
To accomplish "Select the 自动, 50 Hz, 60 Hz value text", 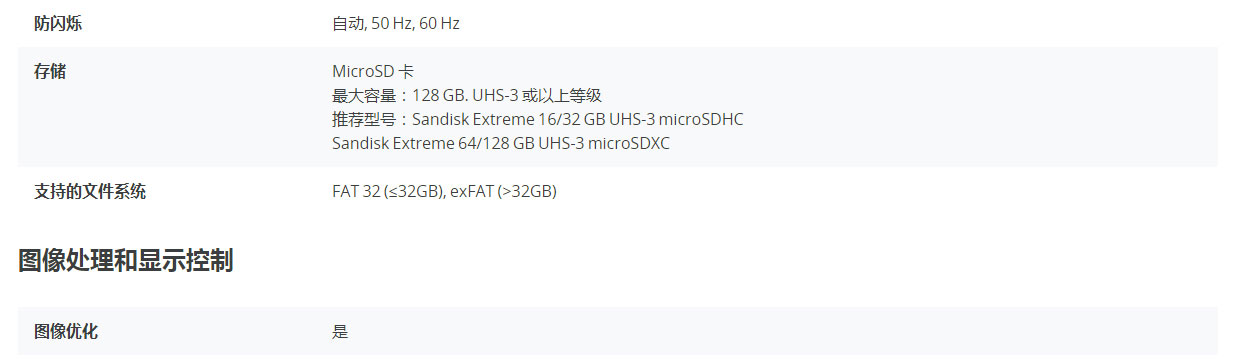I will pyautogui.click(x=396, y=23).
